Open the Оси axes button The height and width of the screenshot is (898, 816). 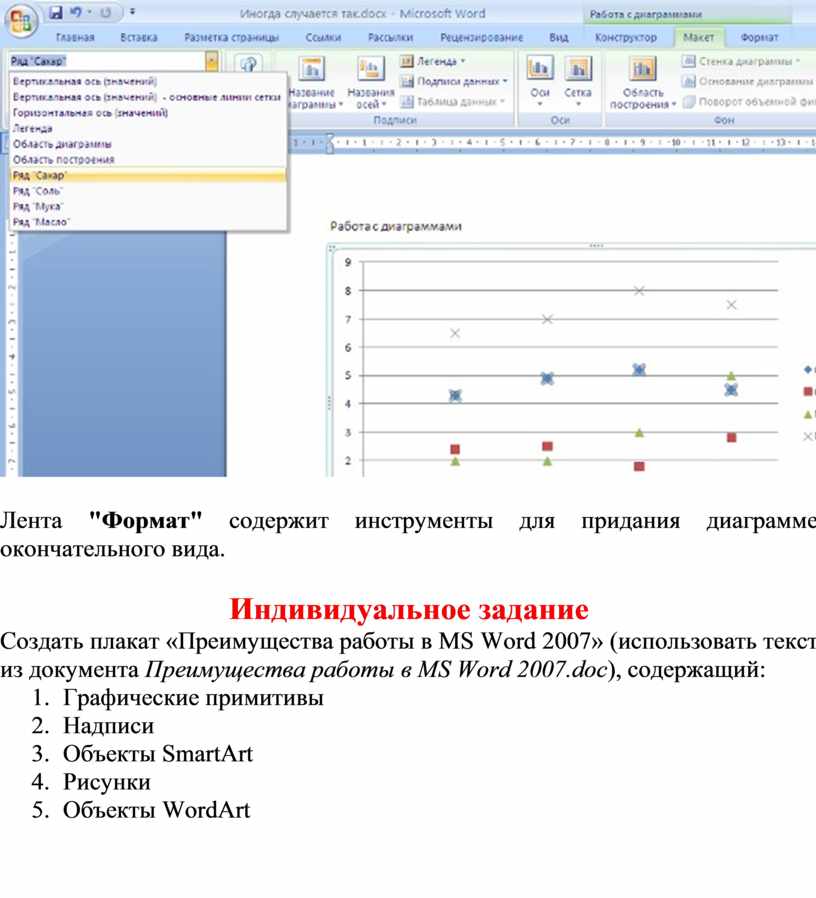(539, 82)
